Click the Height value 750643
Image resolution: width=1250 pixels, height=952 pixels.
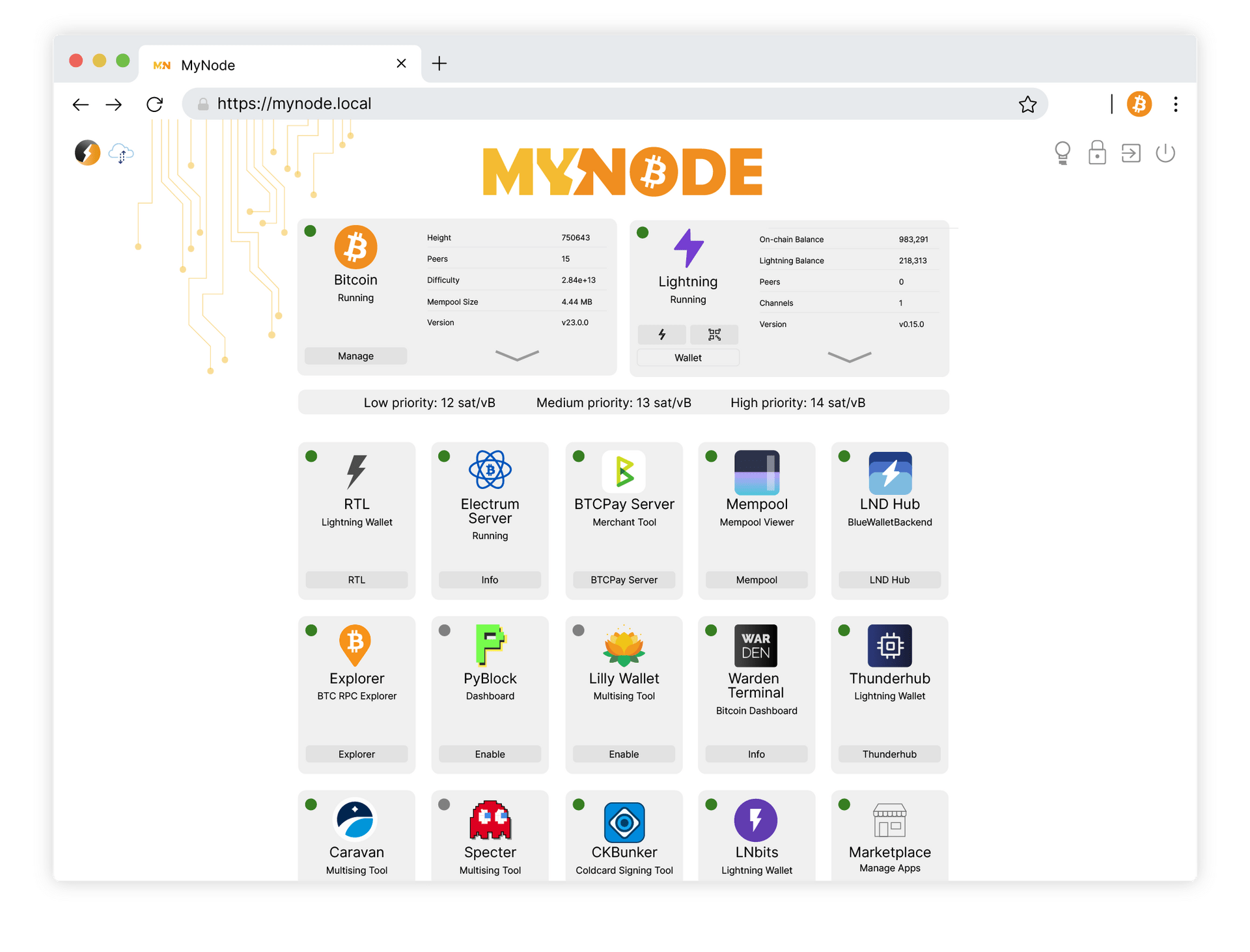click(x=576, y=238)
